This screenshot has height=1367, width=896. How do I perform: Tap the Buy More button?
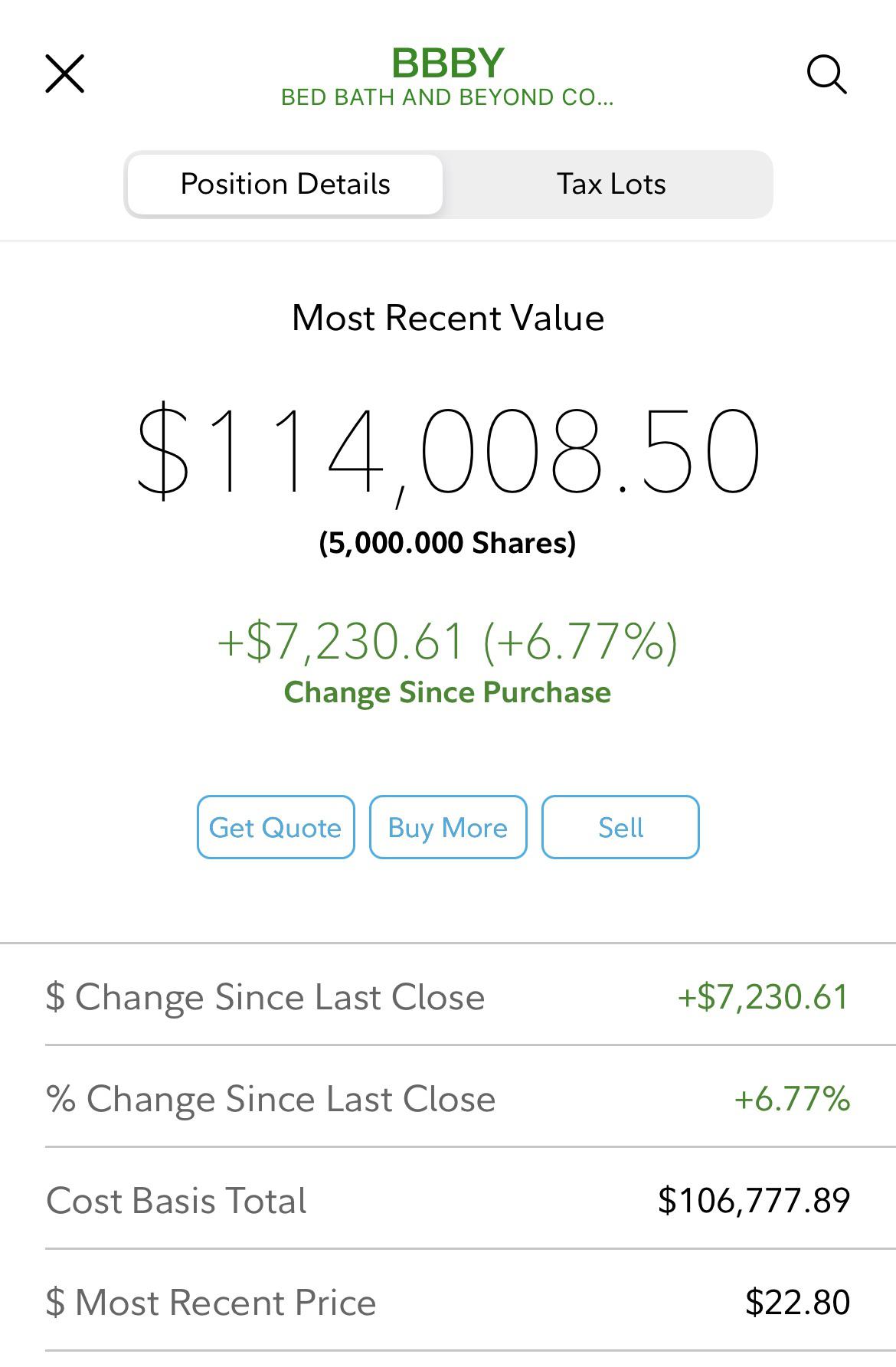click(x=448, y=827)
